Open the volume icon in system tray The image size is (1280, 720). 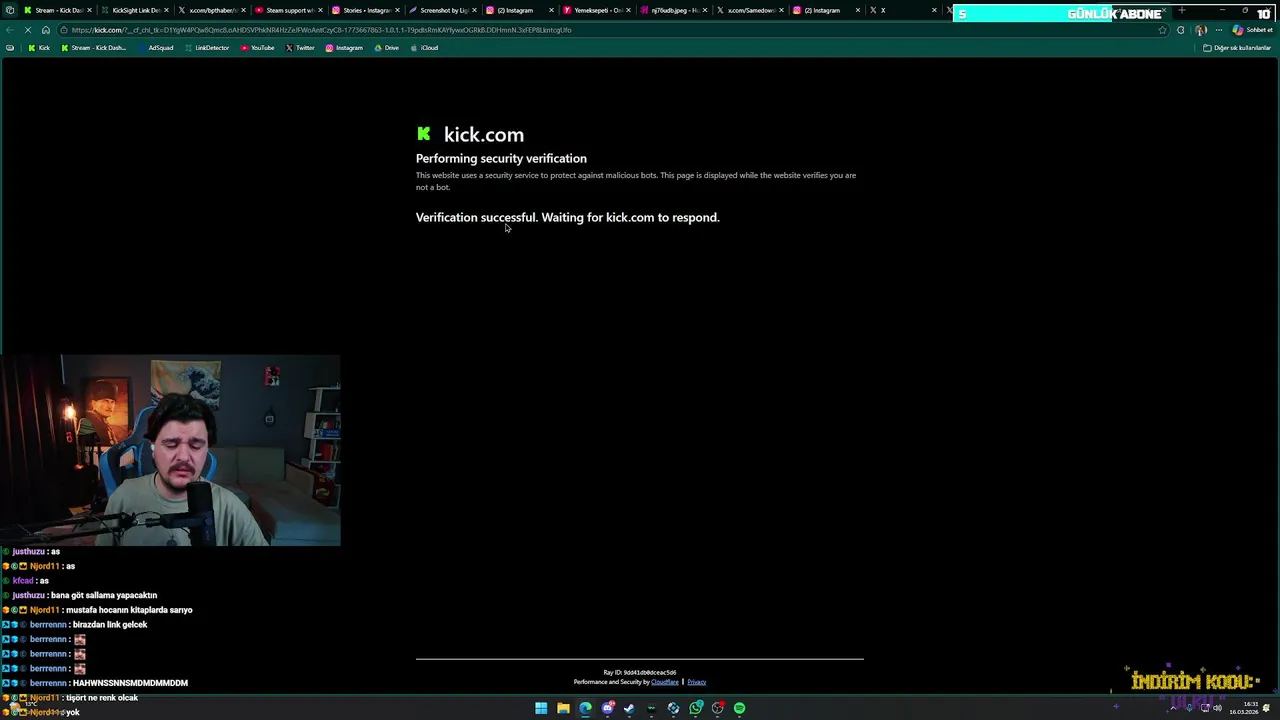pyautogui.click(x=1217, y=708)
